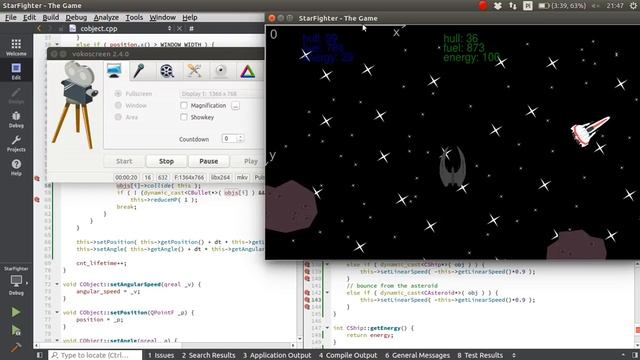640x360 pixels.
Task: Open vokoscreen video film reel tab
Action: 167,71
